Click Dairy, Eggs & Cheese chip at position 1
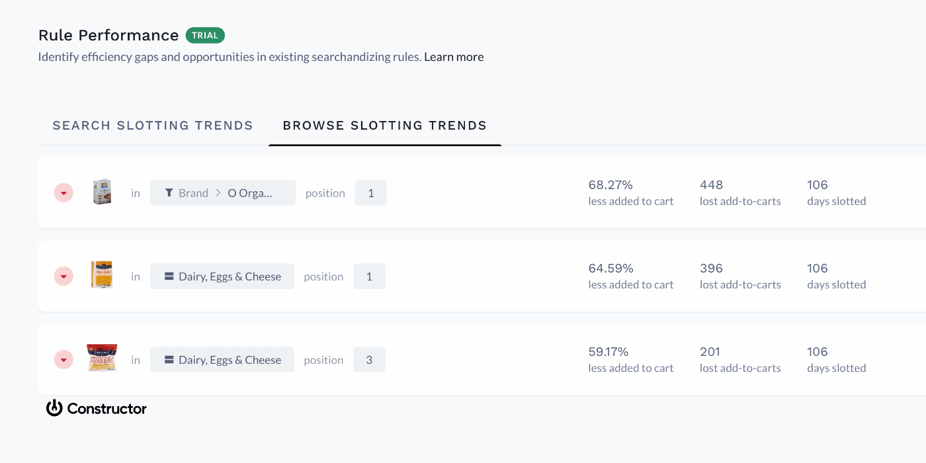Viewport: 926px width, 463px height. point(222,276)
